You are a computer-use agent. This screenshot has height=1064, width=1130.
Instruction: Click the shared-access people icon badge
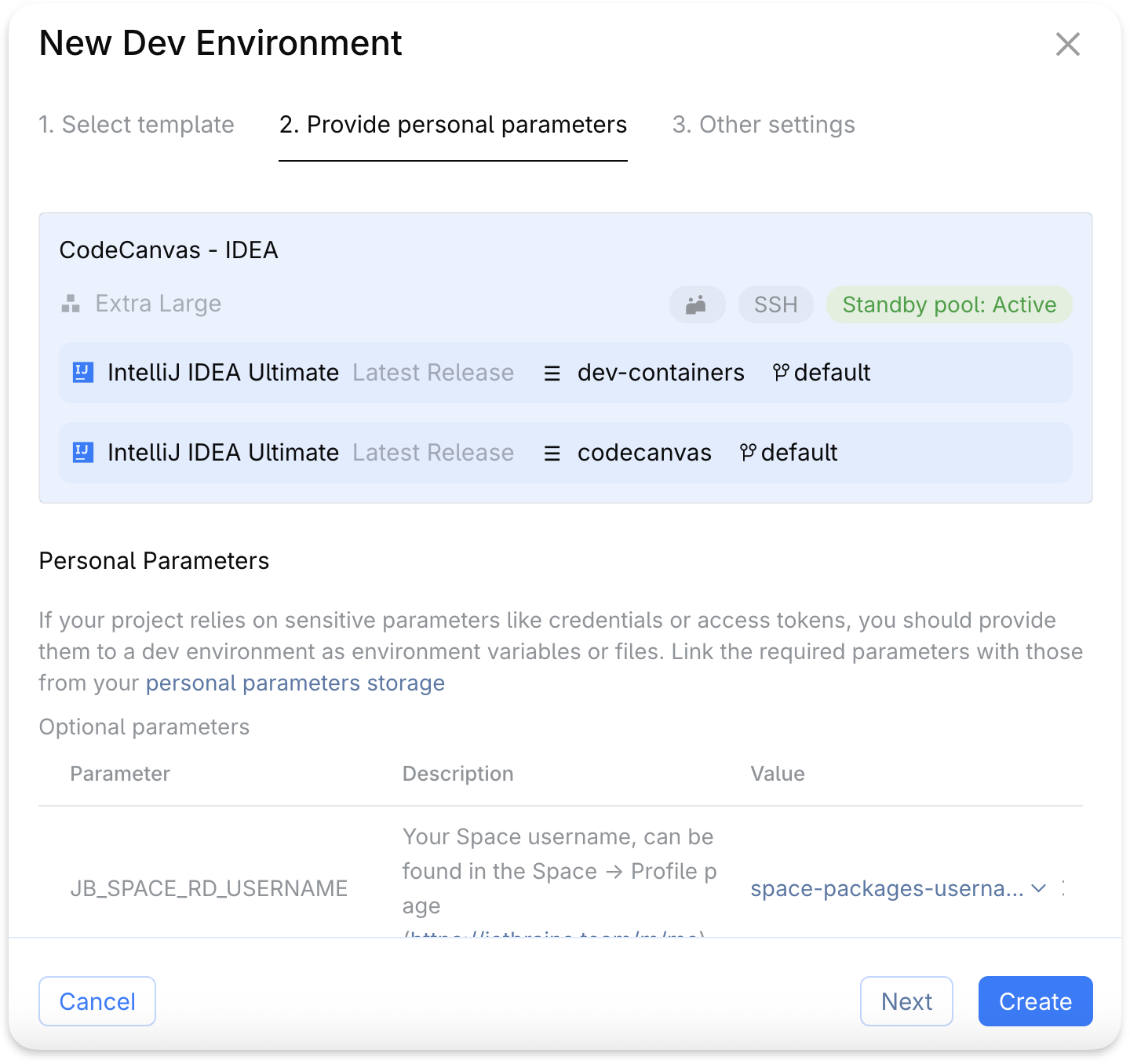[697, 304]
